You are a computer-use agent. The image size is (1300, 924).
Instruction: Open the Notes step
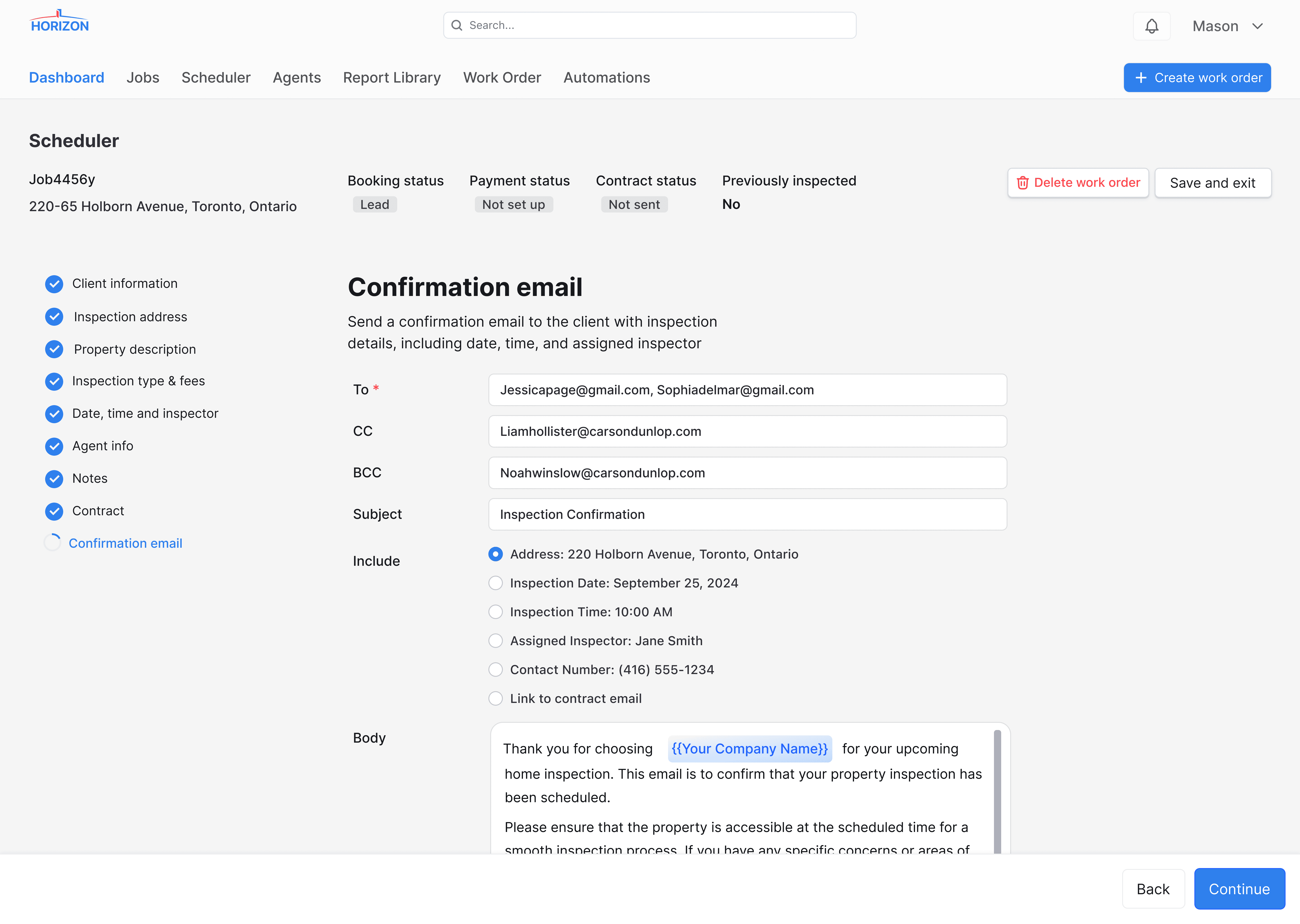coord(90,478)
